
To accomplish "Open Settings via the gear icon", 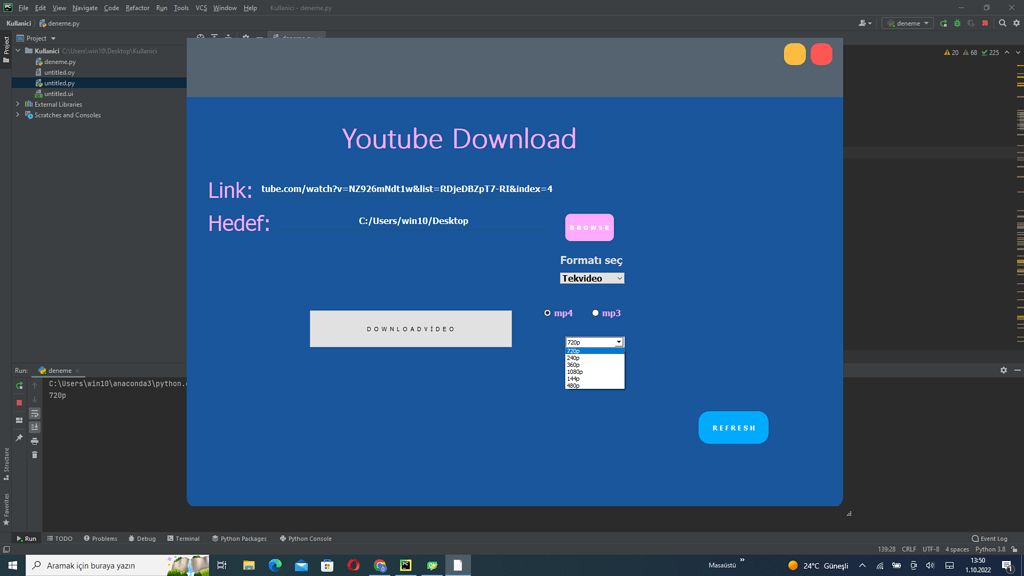I will click(1016, 22).
